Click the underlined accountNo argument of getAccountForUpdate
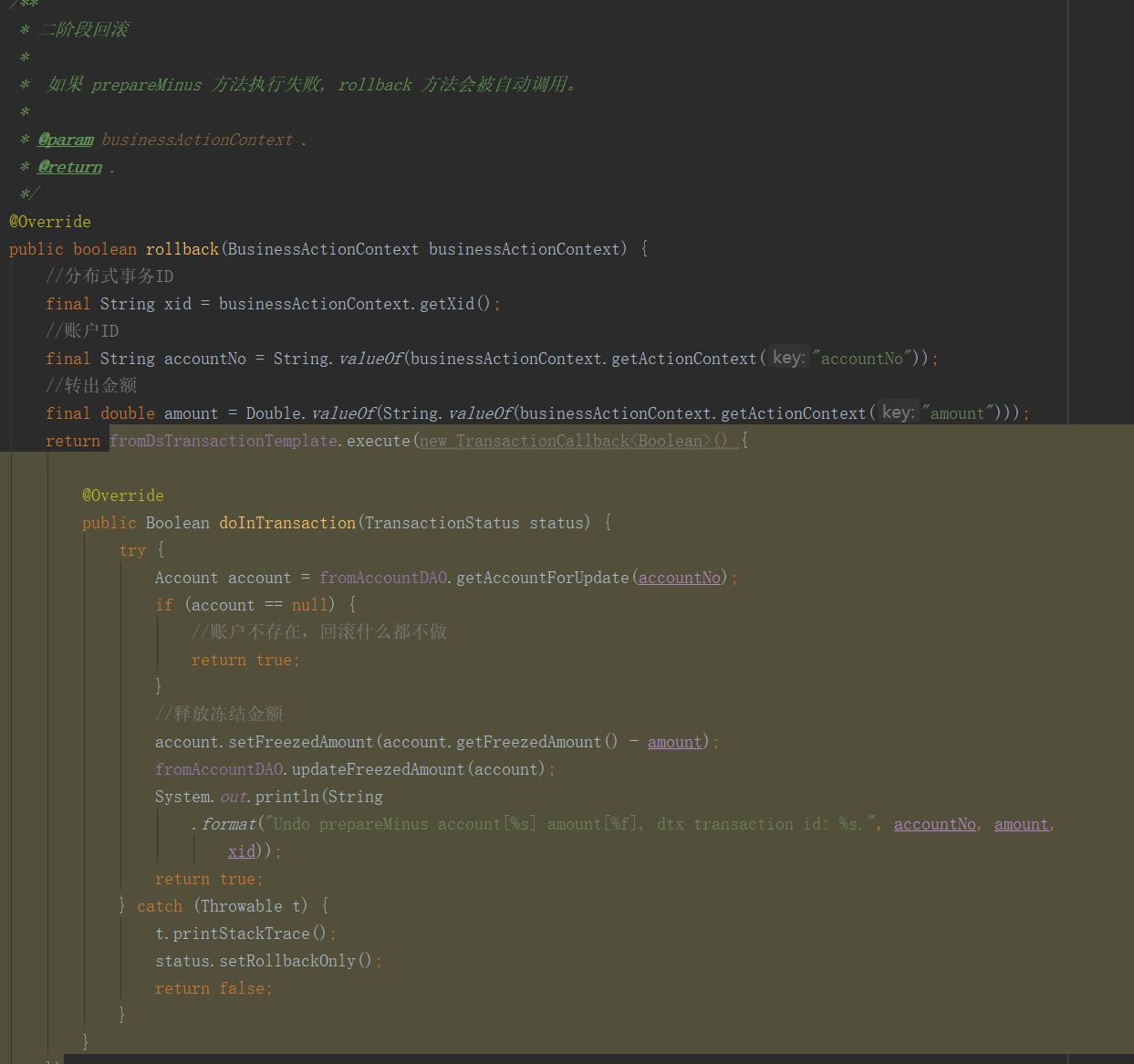Screen dimensions: 1134x1064 [680, 578]
